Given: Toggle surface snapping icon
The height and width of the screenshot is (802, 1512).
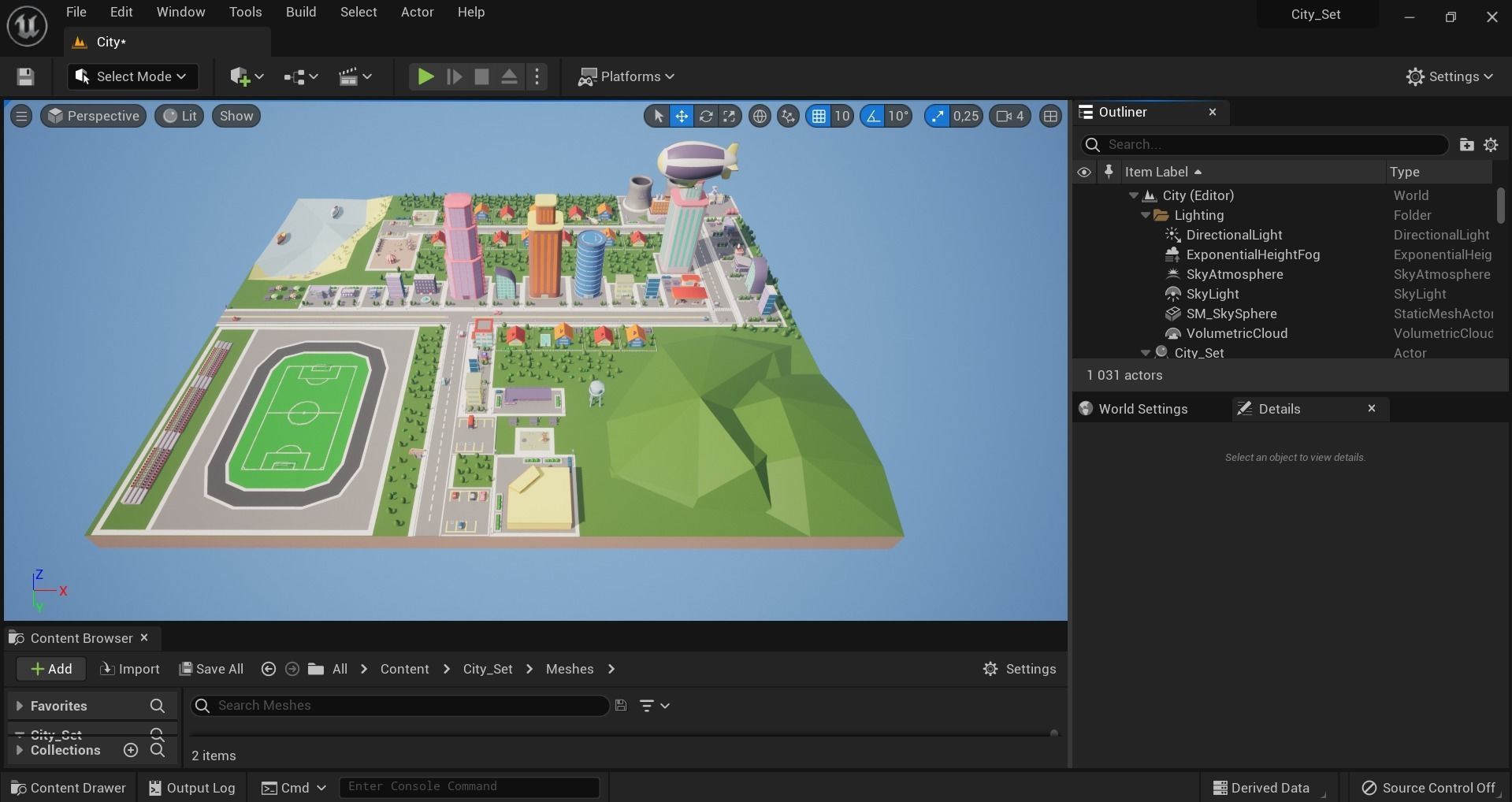Looking at the screenshot, I should (x=788, y=116).
